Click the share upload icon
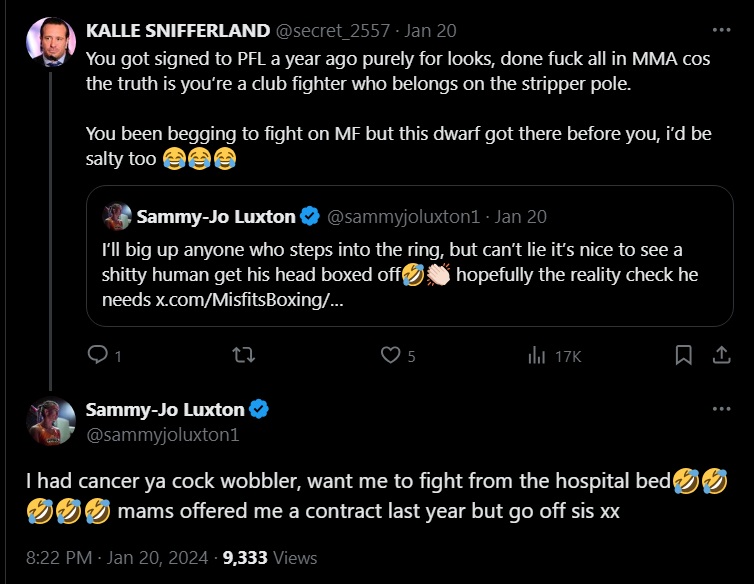 coord(720,355)
